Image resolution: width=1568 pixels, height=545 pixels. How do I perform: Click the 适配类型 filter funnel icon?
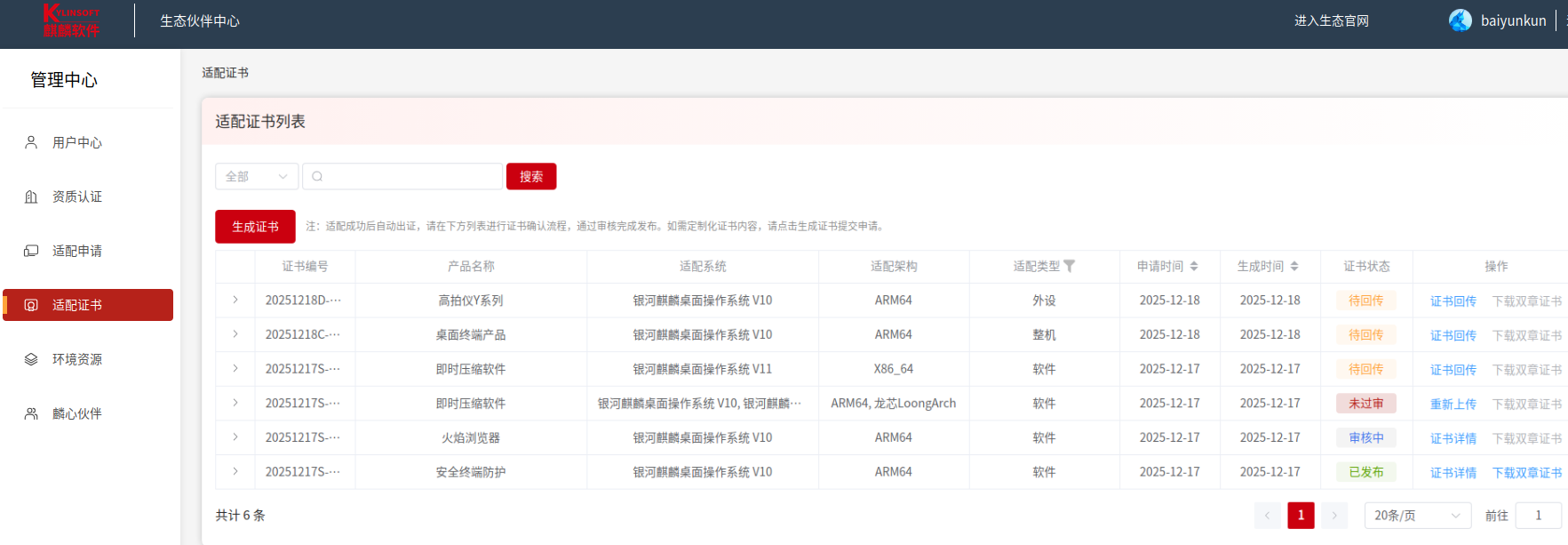1069,266
